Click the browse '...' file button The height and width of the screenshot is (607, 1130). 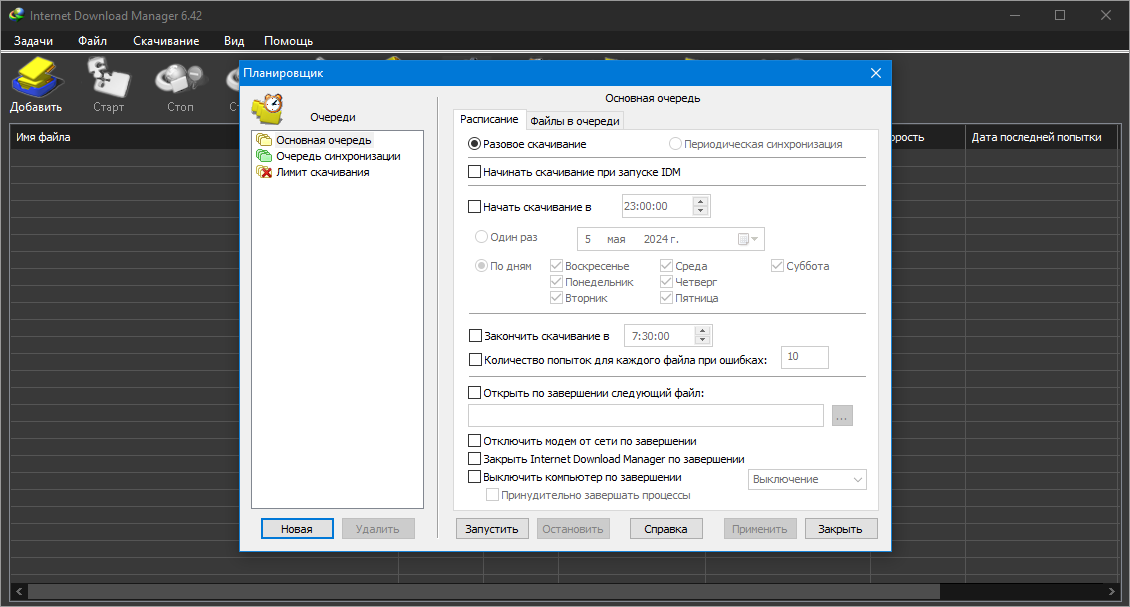(842, 416)
